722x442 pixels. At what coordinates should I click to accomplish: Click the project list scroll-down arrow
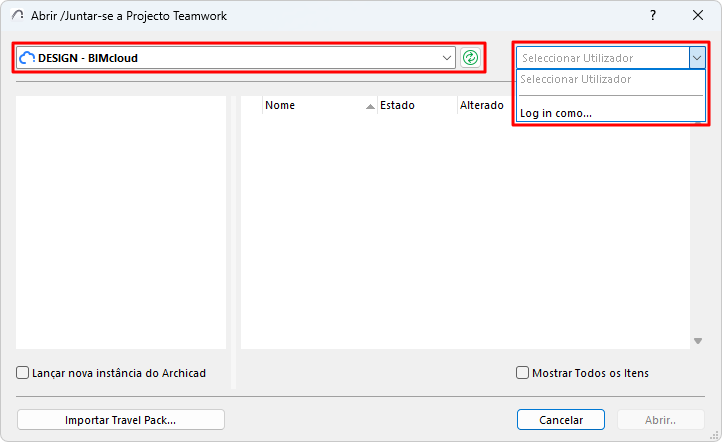pyautogui.click(x=697, y=341)
